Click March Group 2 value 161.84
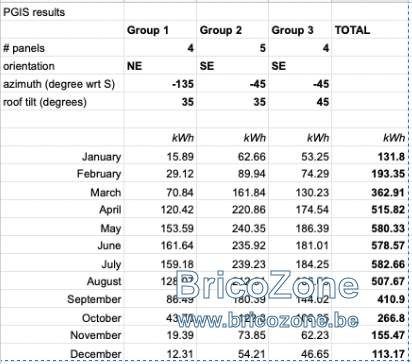This screenshot has width=412, height=364. (232, 192)
